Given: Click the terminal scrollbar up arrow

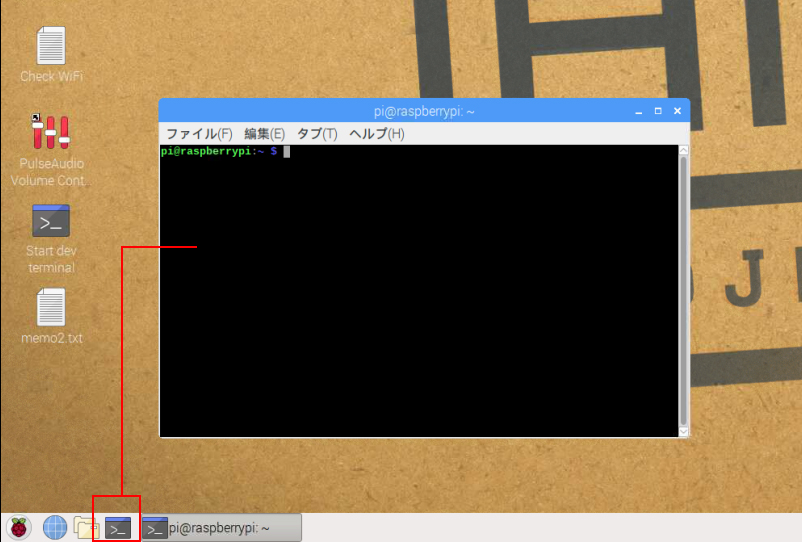Looking at the screenshot, I should [x=683, y=150].
